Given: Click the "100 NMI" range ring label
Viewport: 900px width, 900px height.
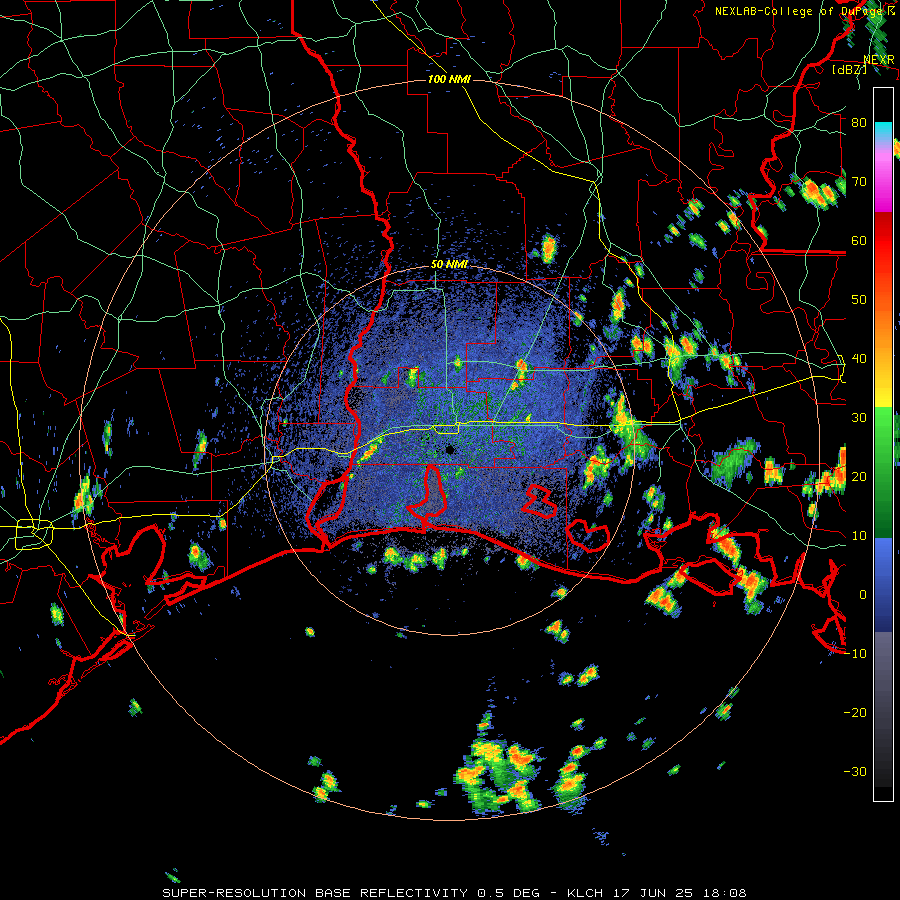Looking at the screenshot, I should (449, 79).
